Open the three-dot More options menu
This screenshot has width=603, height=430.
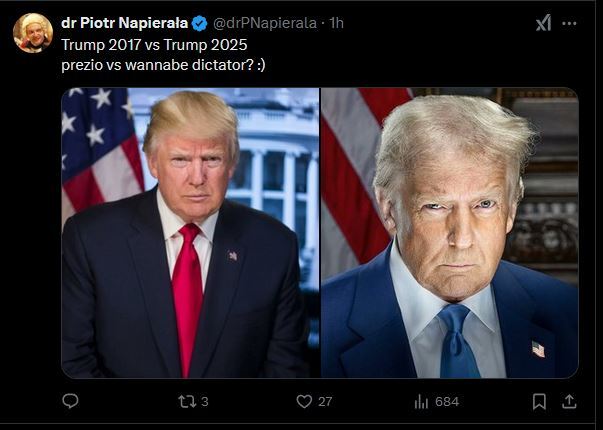(569, 23)
